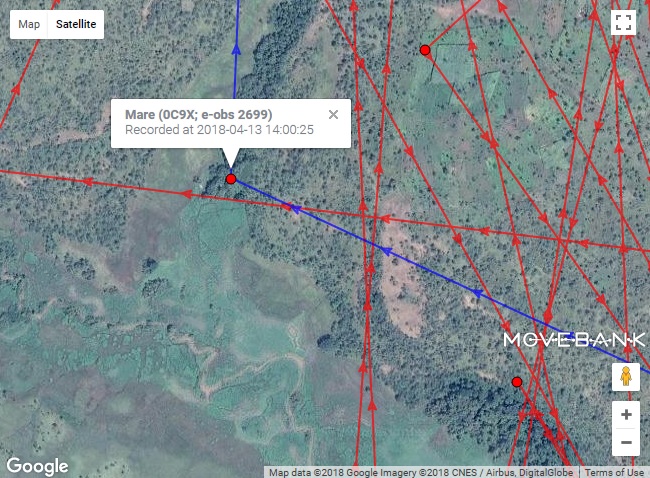Click the blue arrow on the vertical track
650x478 pixels.
coord(236,50)
